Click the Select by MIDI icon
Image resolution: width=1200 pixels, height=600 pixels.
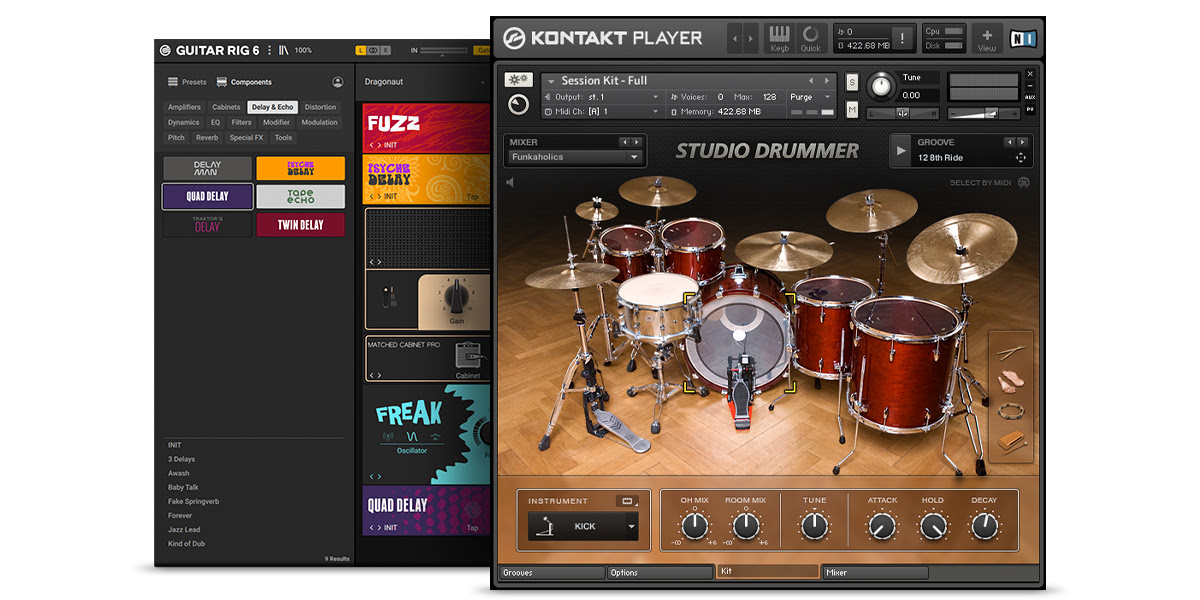[1023, 182]
